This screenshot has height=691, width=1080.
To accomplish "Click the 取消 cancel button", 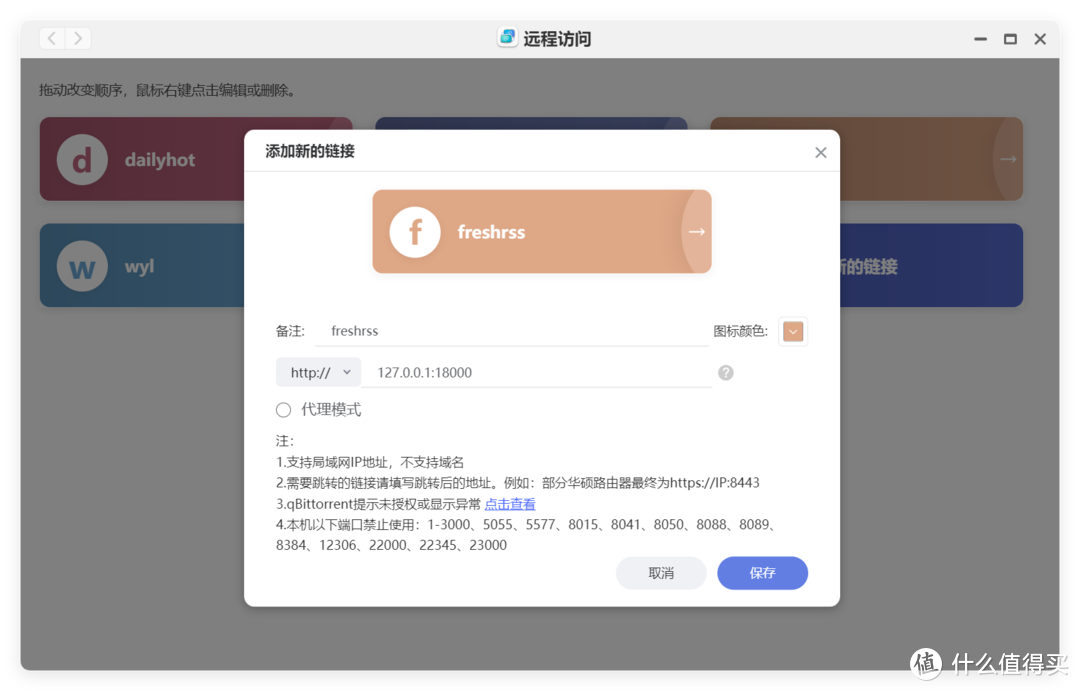I will pos(661,573).
